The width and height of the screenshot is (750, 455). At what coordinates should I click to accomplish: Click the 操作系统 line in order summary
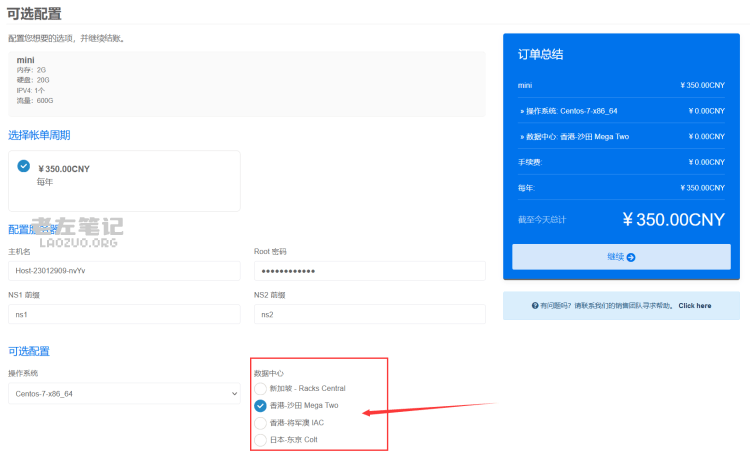567,110
